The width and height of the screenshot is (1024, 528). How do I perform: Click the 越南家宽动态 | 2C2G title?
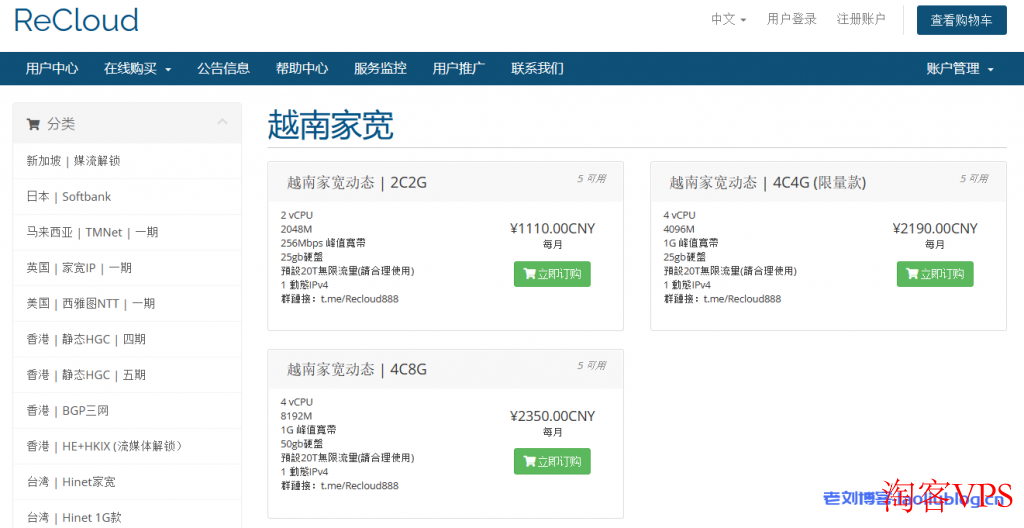click(x=357, y=182)
